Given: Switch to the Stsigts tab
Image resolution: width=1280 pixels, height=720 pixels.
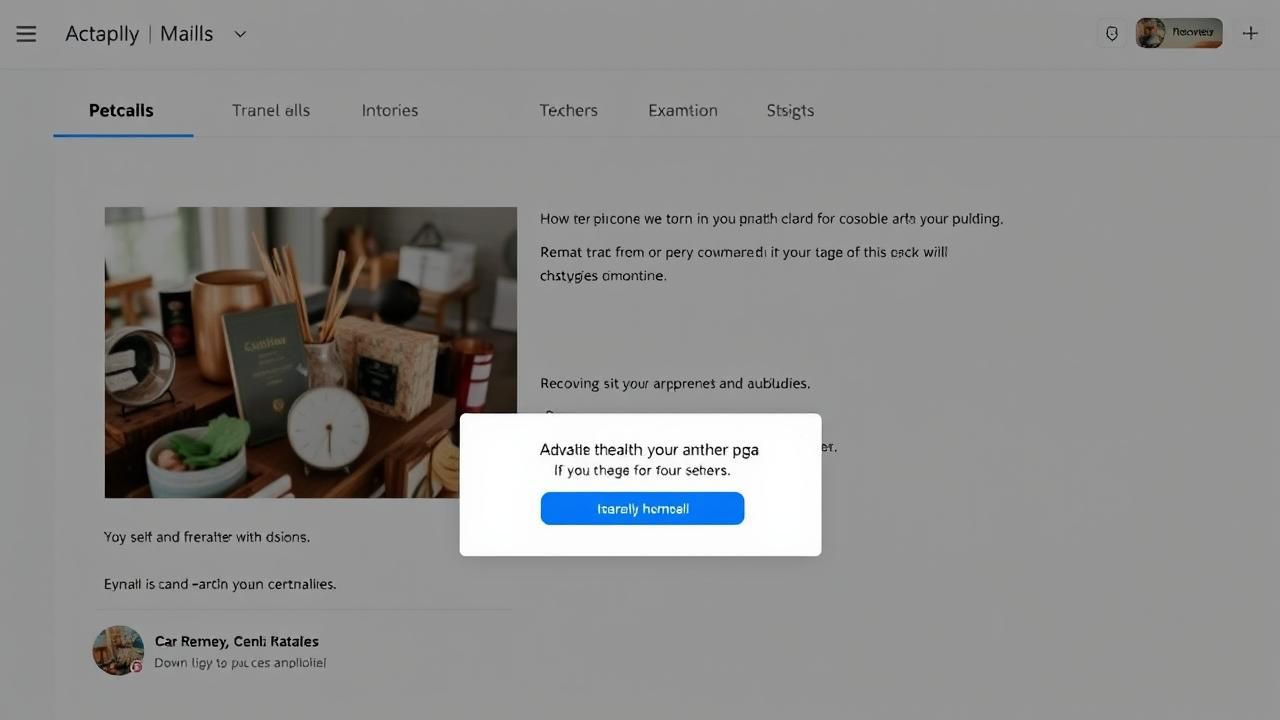Looking at the screenshot, I should (790, 110).
